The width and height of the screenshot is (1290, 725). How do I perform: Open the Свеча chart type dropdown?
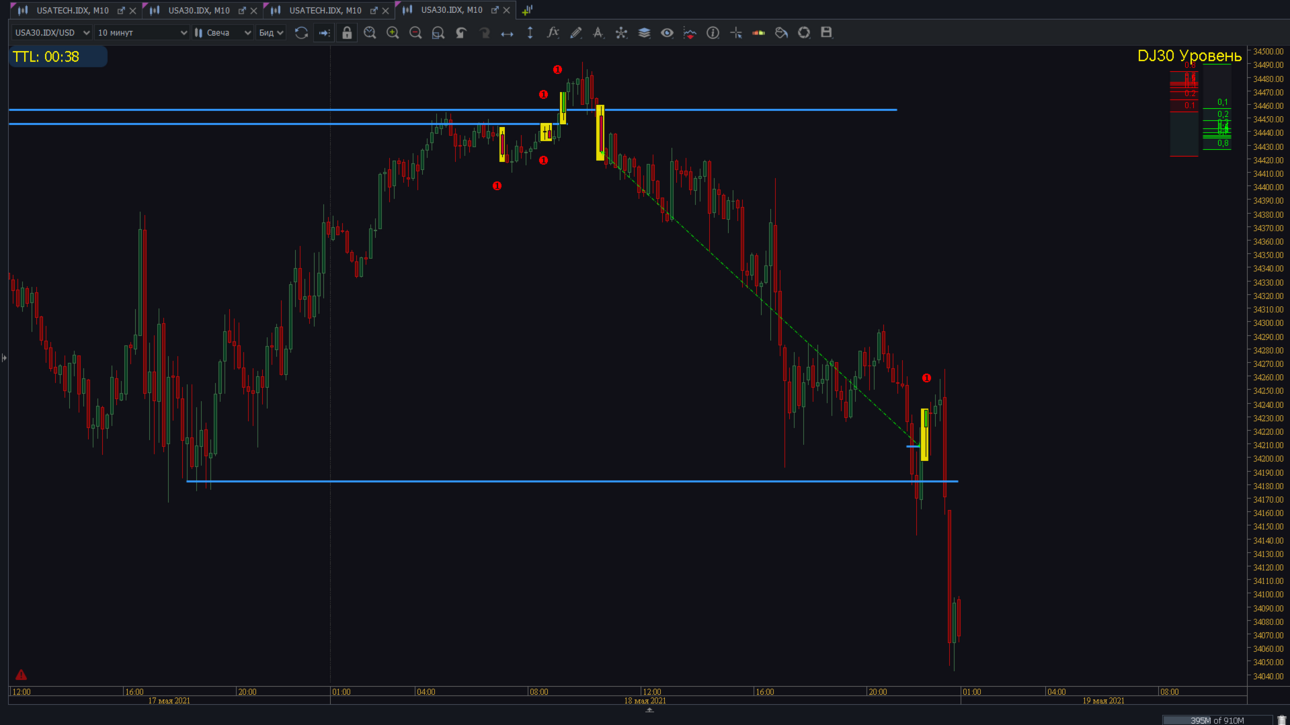click(x=223, y=33)
